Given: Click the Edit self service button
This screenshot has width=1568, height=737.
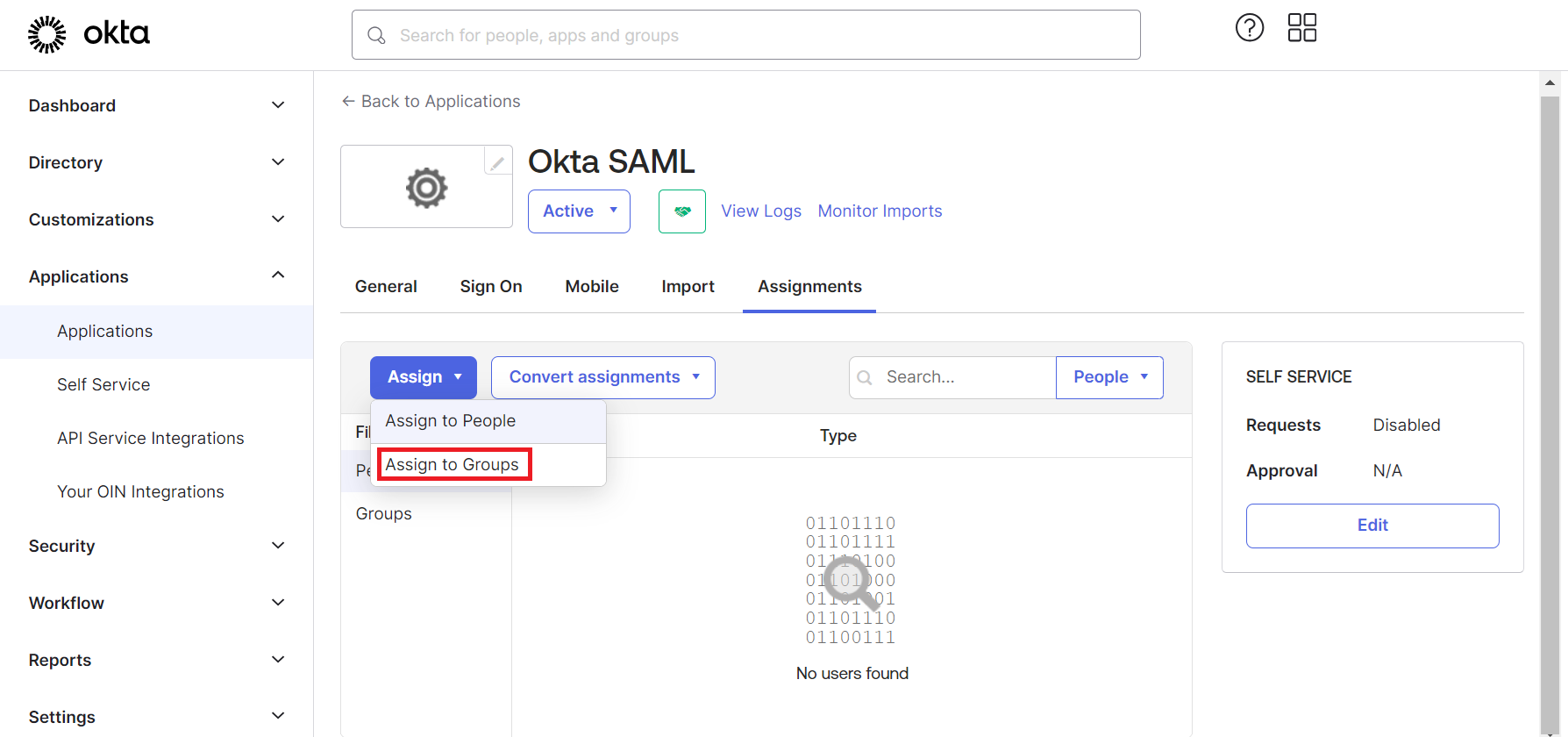Looking at the screenshot, I should coord(1372,526).
